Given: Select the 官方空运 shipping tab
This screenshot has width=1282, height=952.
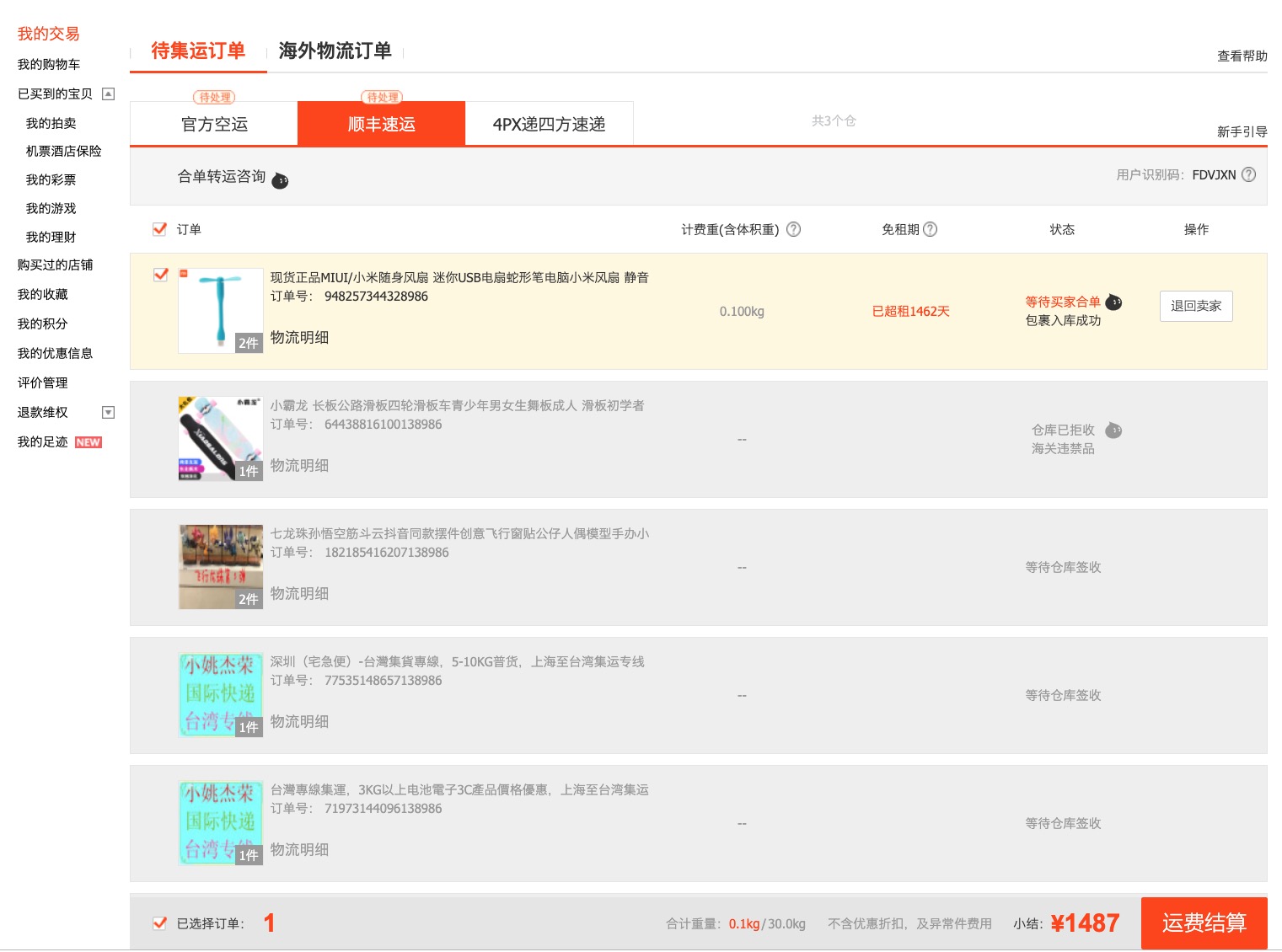Looking at the screenshot, I should pyautogui.click(x=214, y=125).
